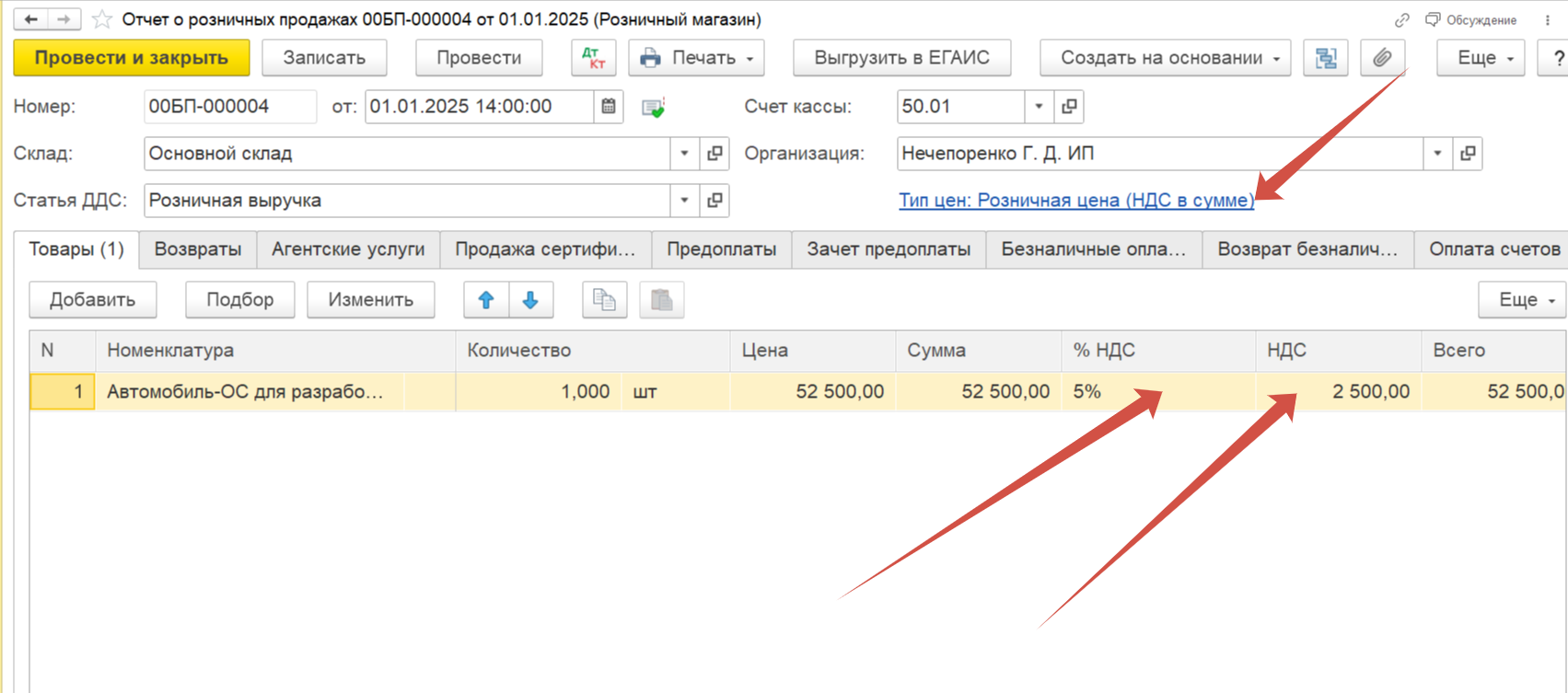Switch to the Возвраты tab

tap(198, 249)
